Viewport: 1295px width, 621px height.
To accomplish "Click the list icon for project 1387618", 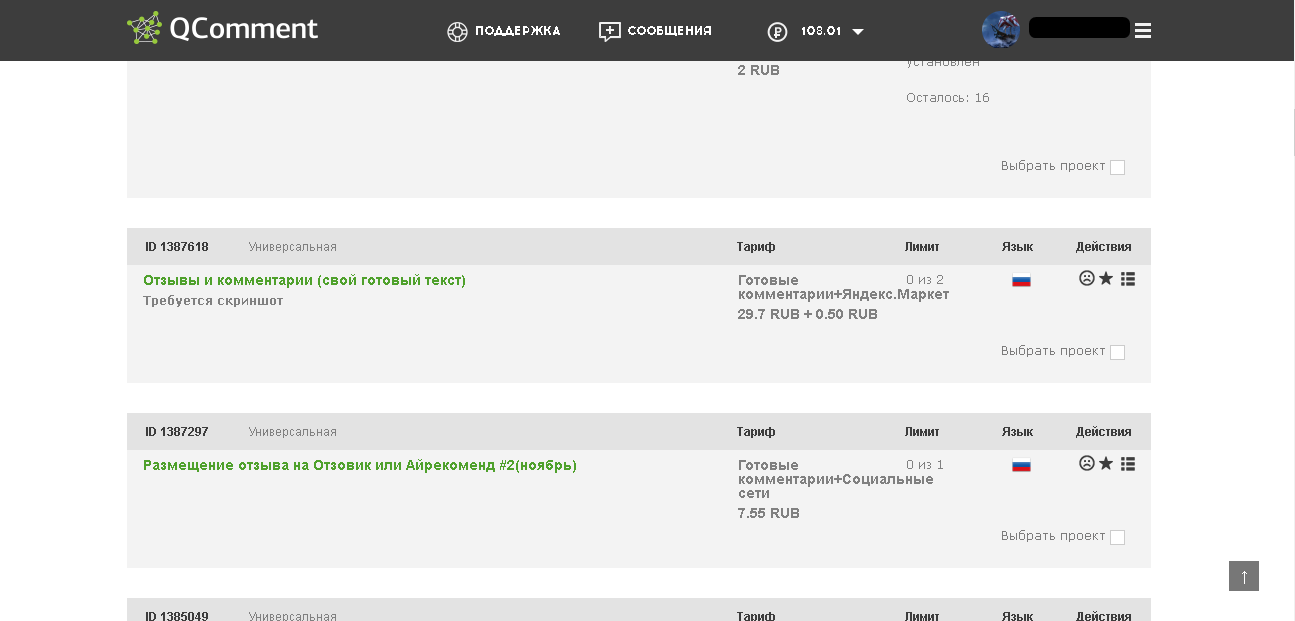I will click(x=1128, y=279).
